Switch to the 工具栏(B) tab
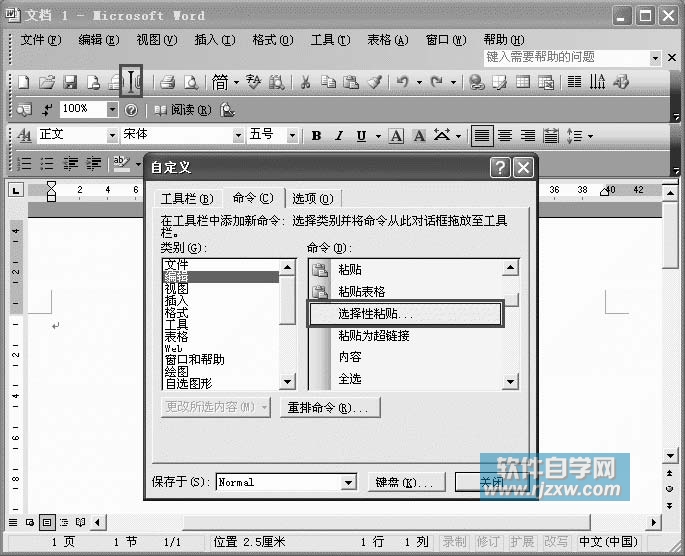Screen dimensions: 685x556 (x=187, y=199)
